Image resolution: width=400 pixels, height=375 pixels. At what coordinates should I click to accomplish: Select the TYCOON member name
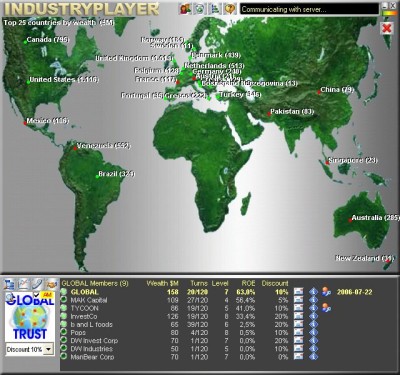point(85,308)
